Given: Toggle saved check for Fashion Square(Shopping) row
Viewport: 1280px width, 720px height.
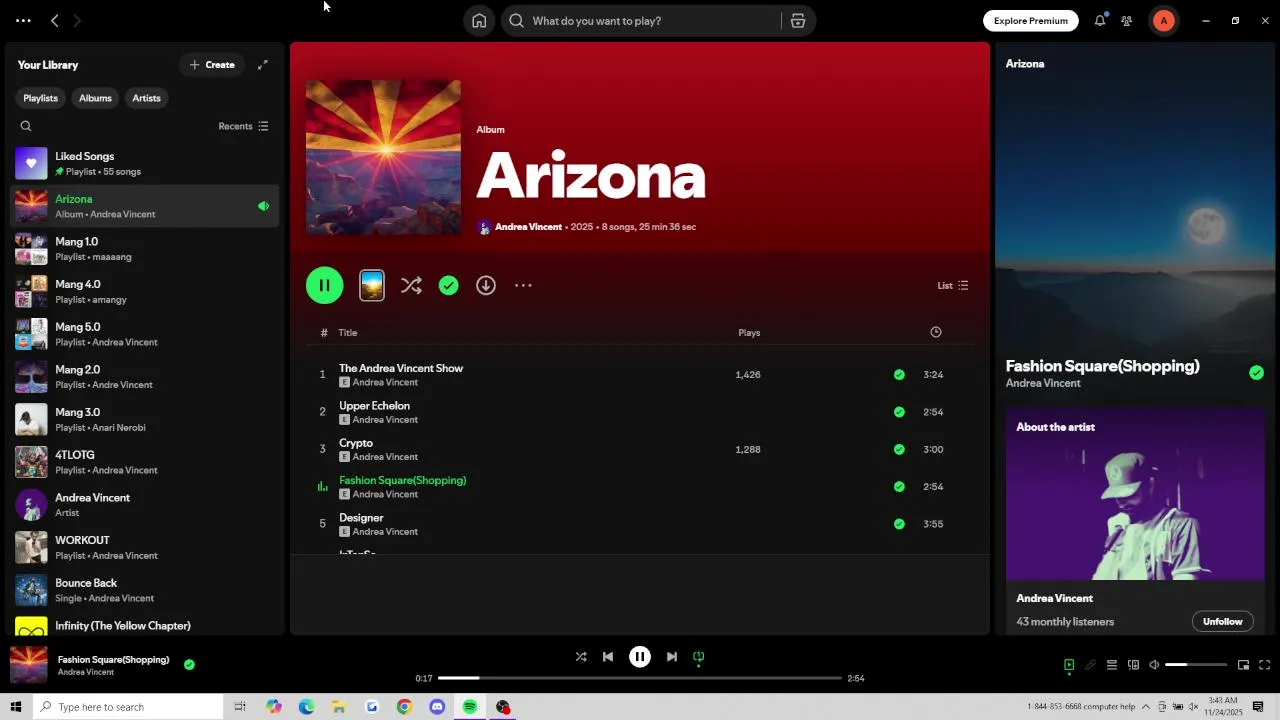Looking at the screenshot, I should (899, 487).
